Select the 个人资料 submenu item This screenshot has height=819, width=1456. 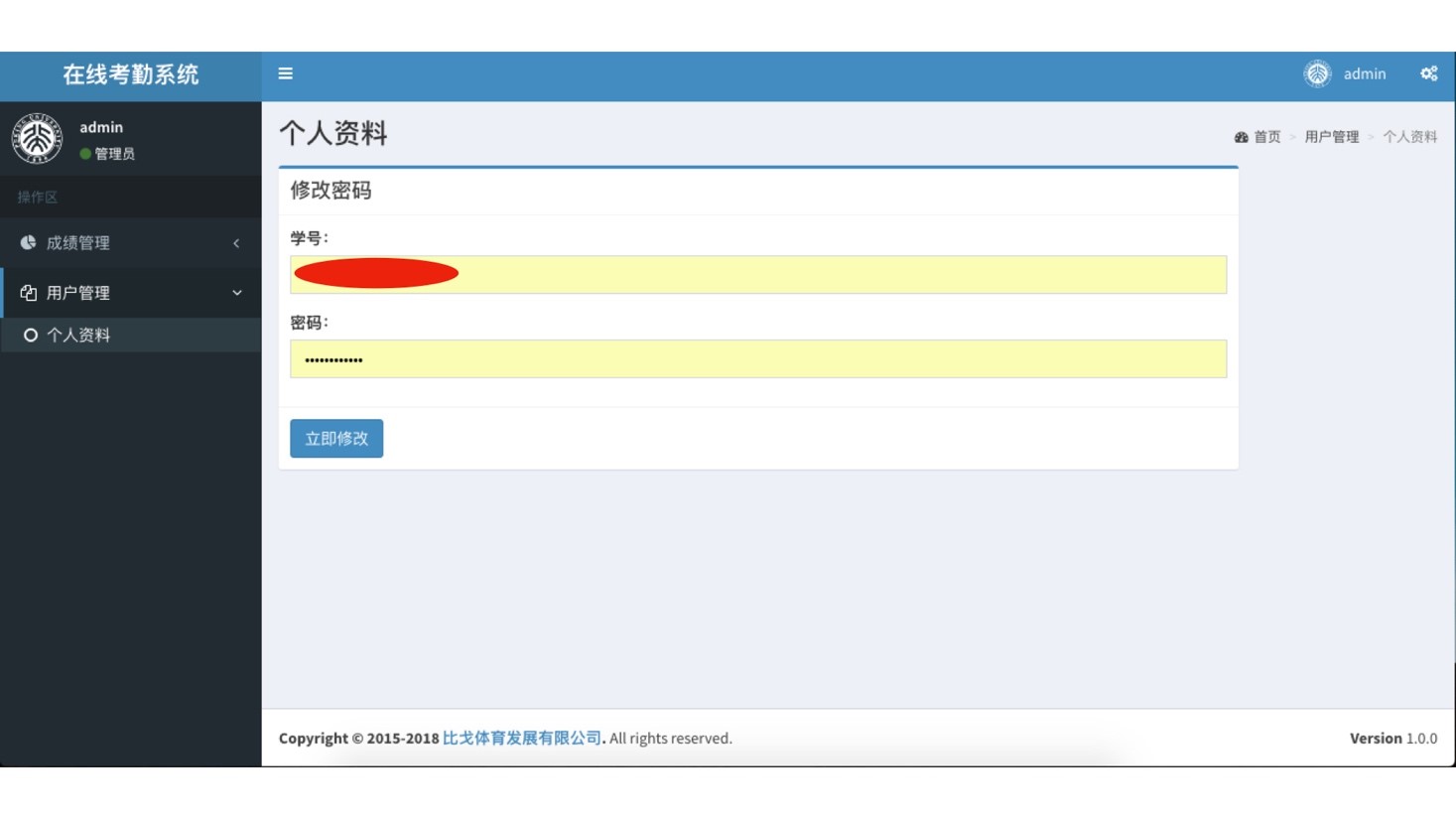(78, 336)
